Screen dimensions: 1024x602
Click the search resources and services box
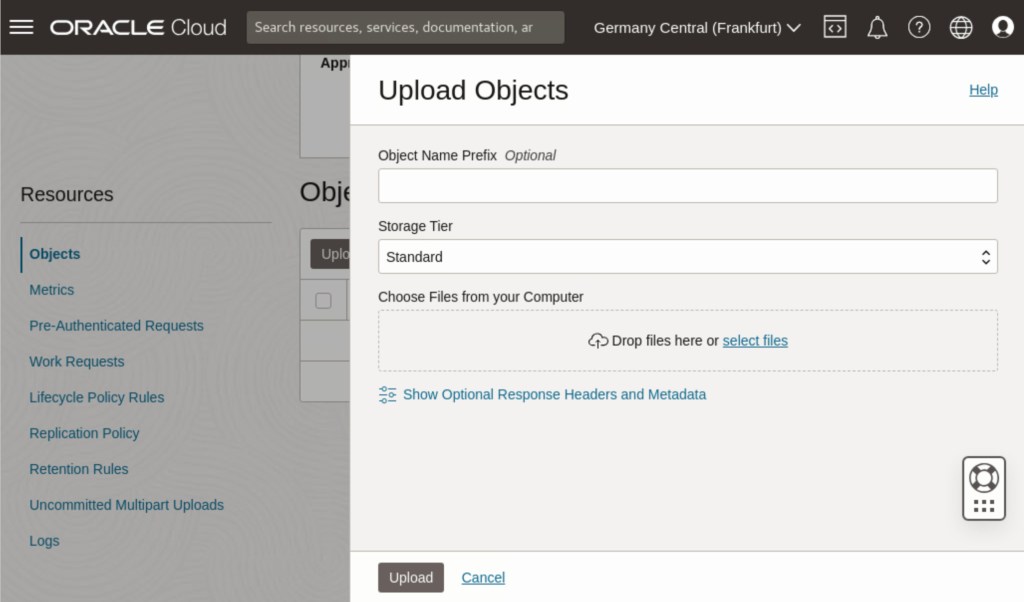pyautogui.click(x=405, y=27)
